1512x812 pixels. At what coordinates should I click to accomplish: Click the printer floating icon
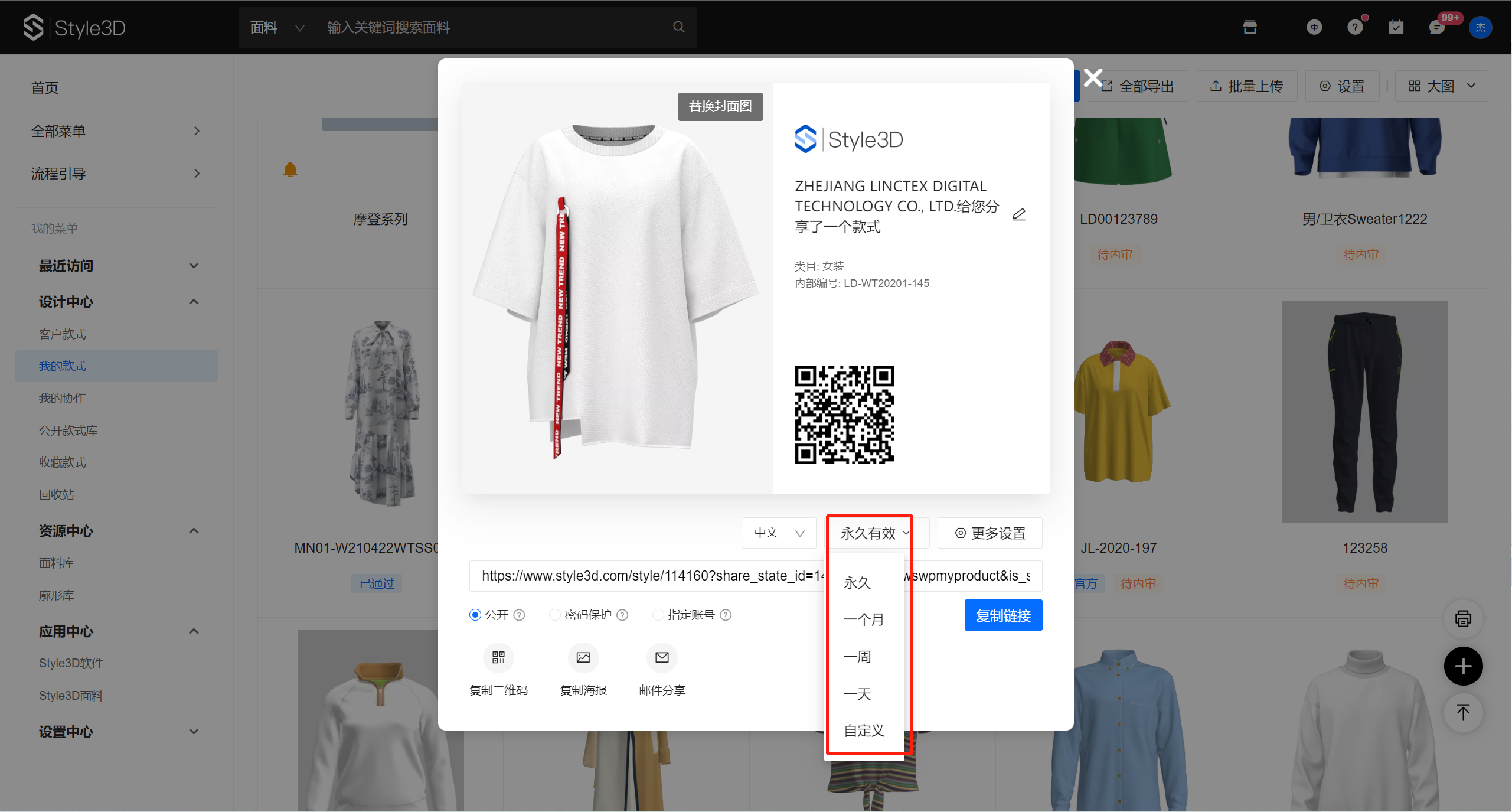tap(1463, 618)
